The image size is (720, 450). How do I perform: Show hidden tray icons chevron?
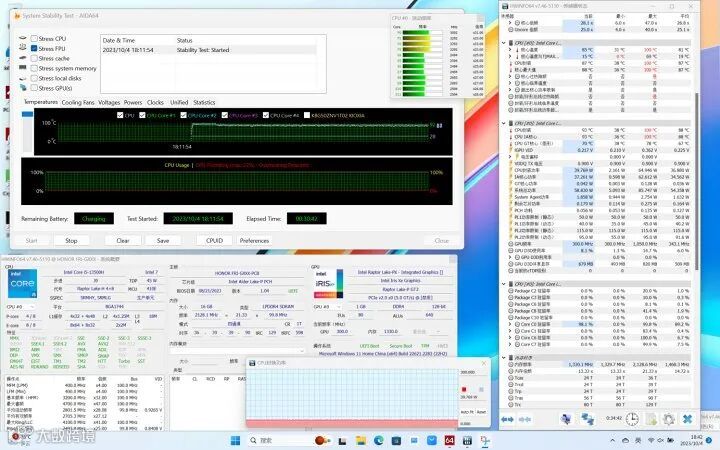pyautogui.click(x=613, y=441)
